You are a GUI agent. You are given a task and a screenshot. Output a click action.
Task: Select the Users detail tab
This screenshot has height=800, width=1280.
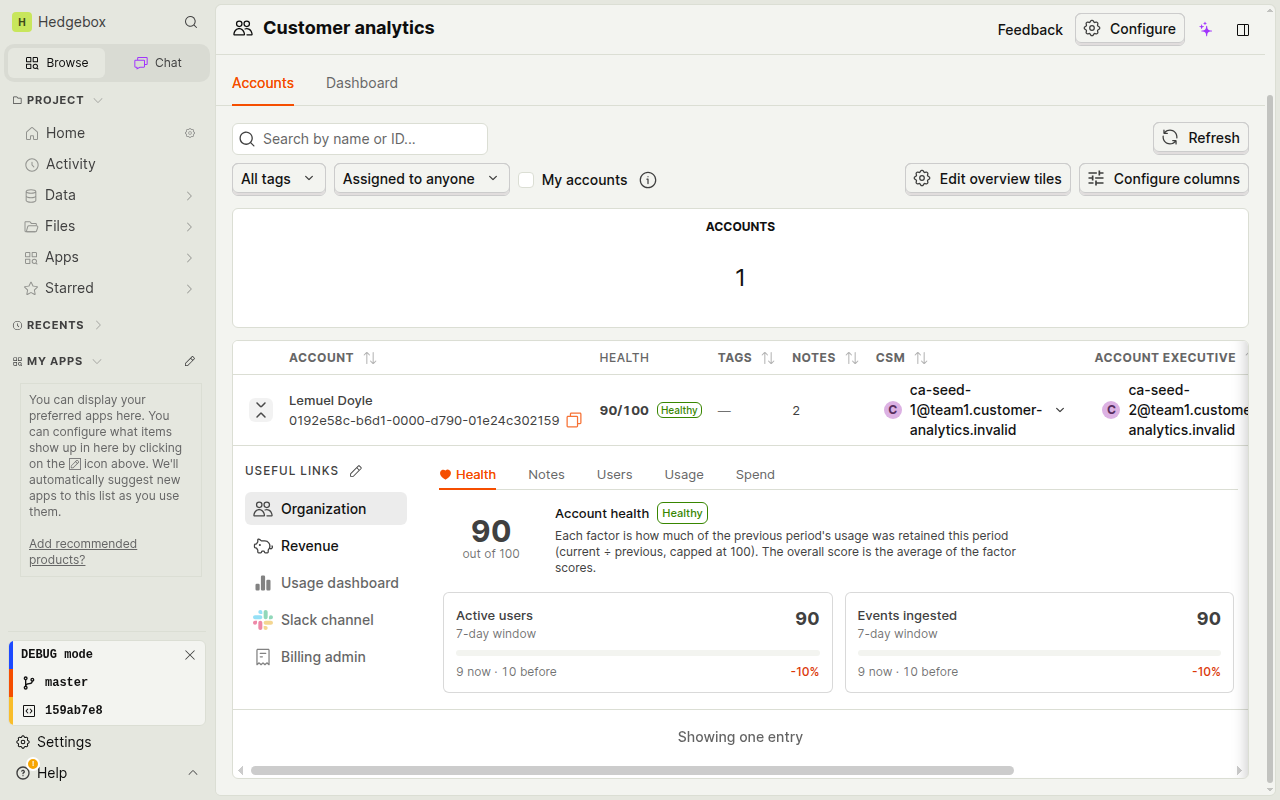click(615, 474)
